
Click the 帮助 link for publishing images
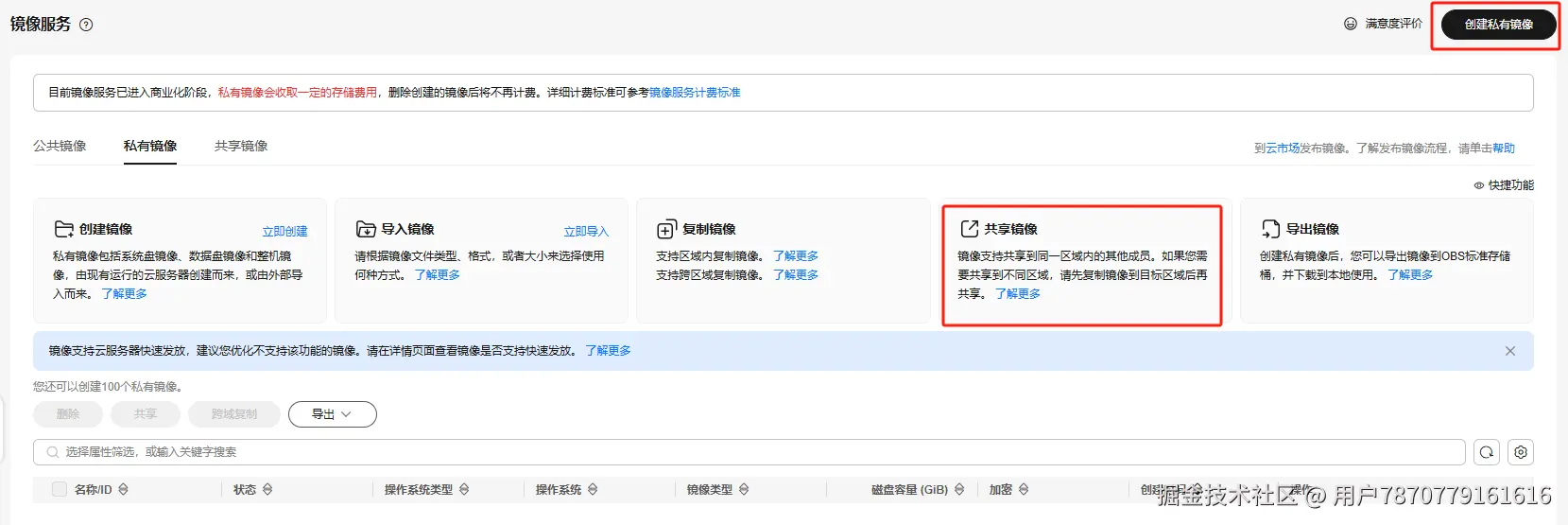point(1504,149)
